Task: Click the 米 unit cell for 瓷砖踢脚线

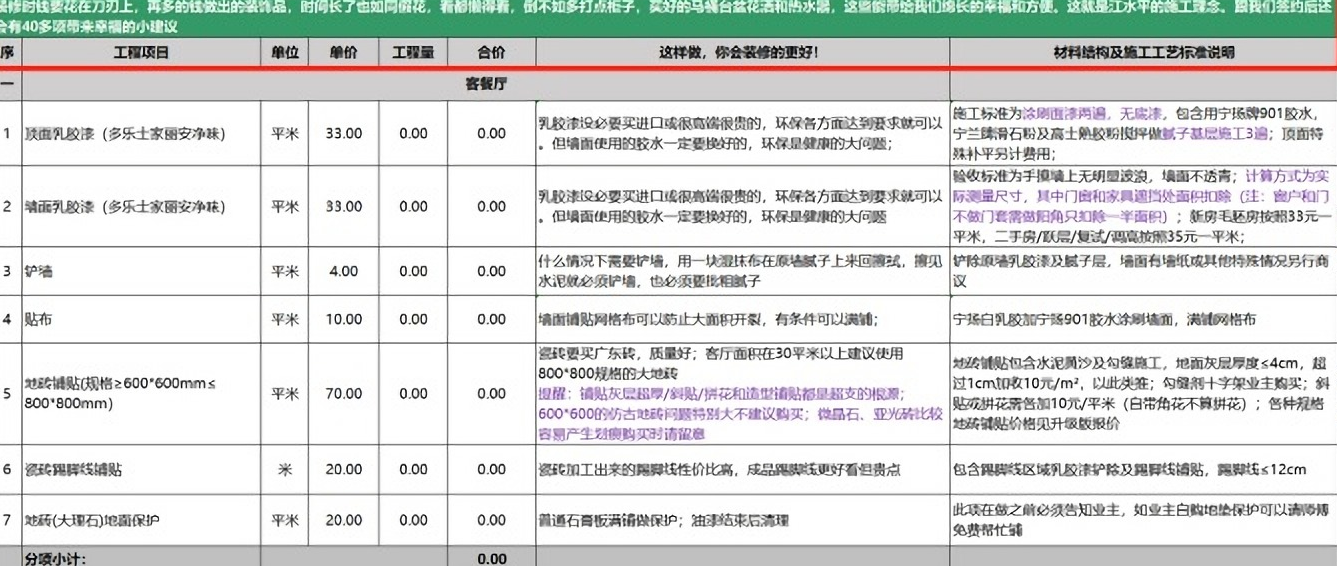Action: 285,469
